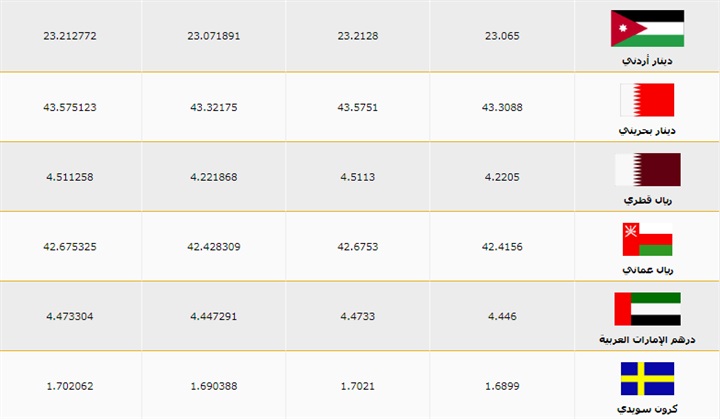Select the Qatar flag icon
Image resolution: width=720 pixels, height=419 pixels.
coord(647,168)
